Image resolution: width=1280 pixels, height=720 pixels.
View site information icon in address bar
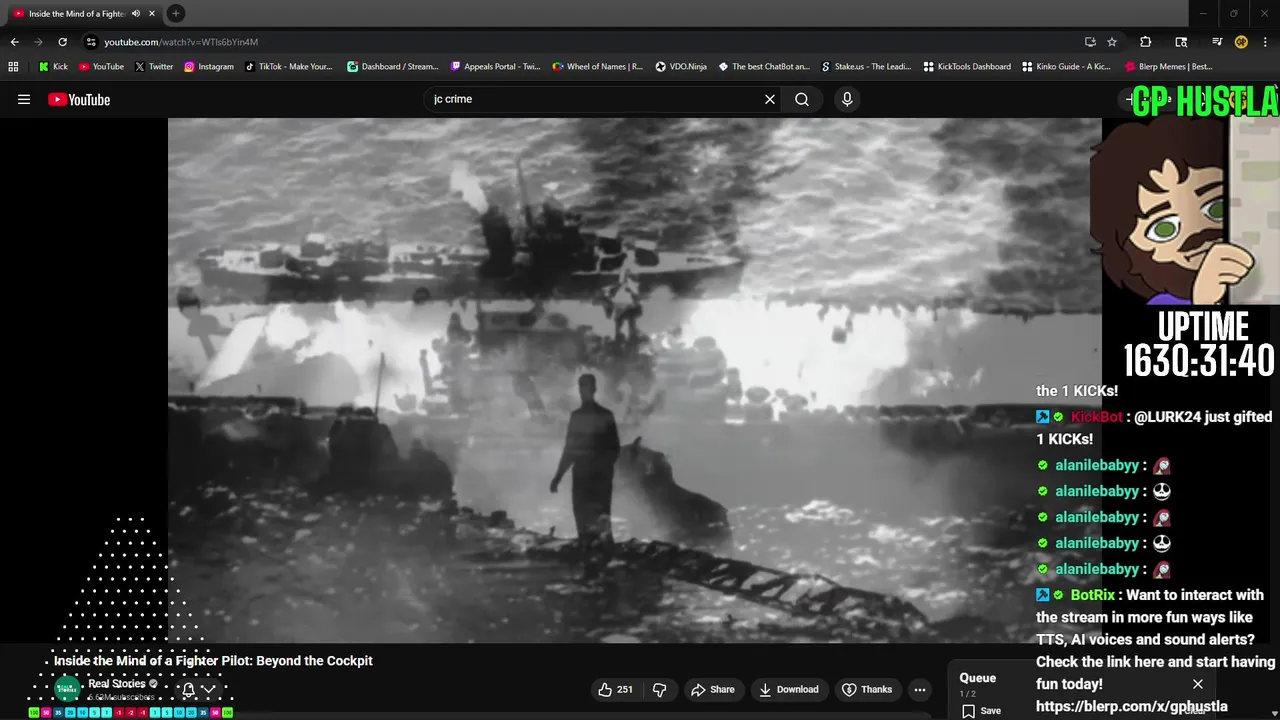coord(90,42)
